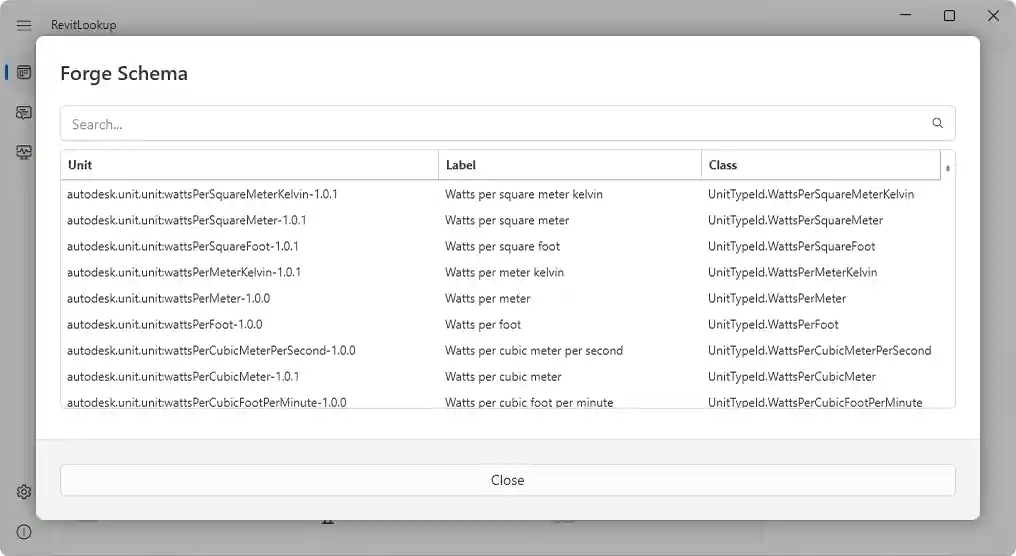The image size is (1016, 556).
Task: Sort by the Unit column header
Action: tap(249, 165)
